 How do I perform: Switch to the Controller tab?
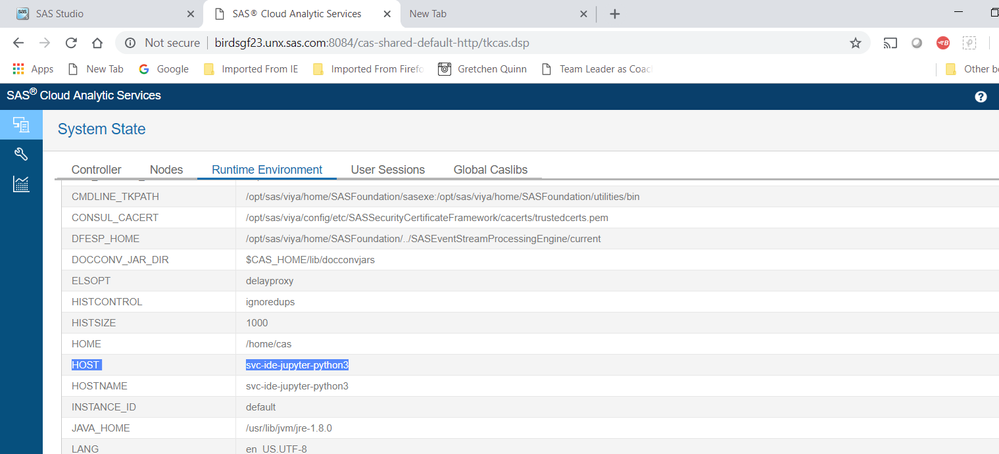[96, 170]
